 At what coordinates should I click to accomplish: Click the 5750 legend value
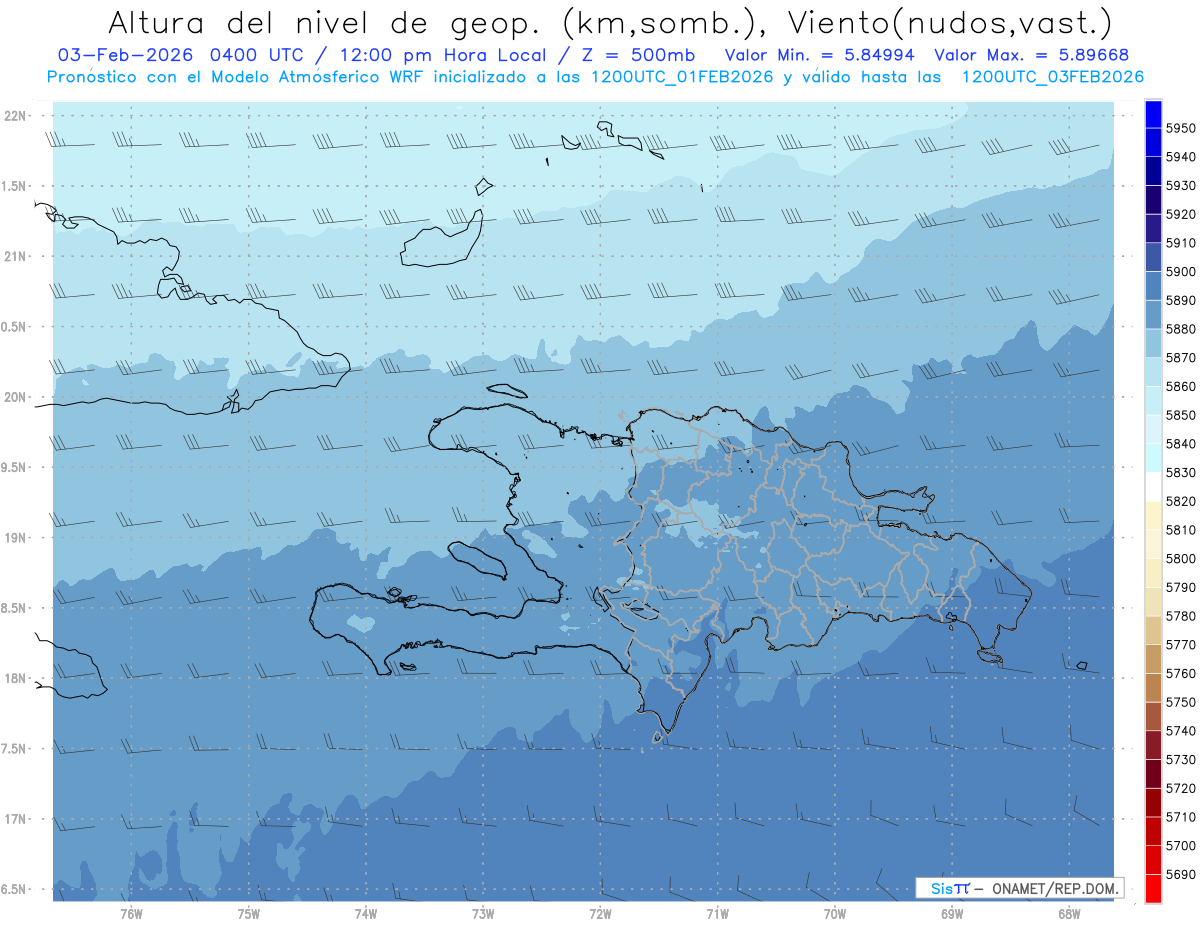1181,702
